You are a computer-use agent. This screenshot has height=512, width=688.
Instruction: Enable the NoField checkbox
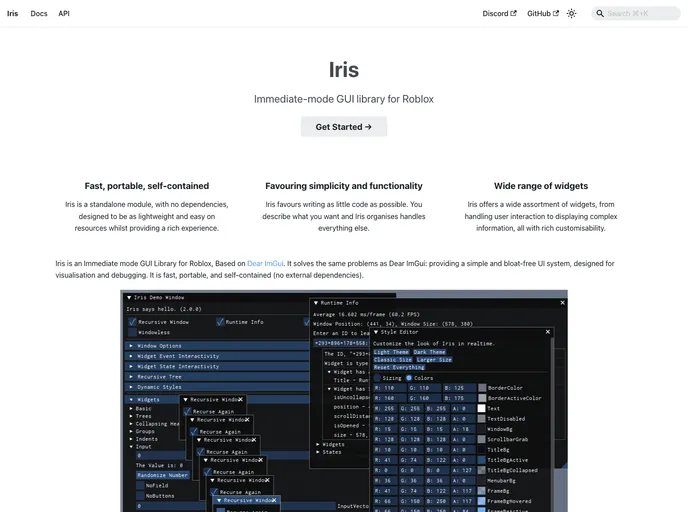(140, 485)
